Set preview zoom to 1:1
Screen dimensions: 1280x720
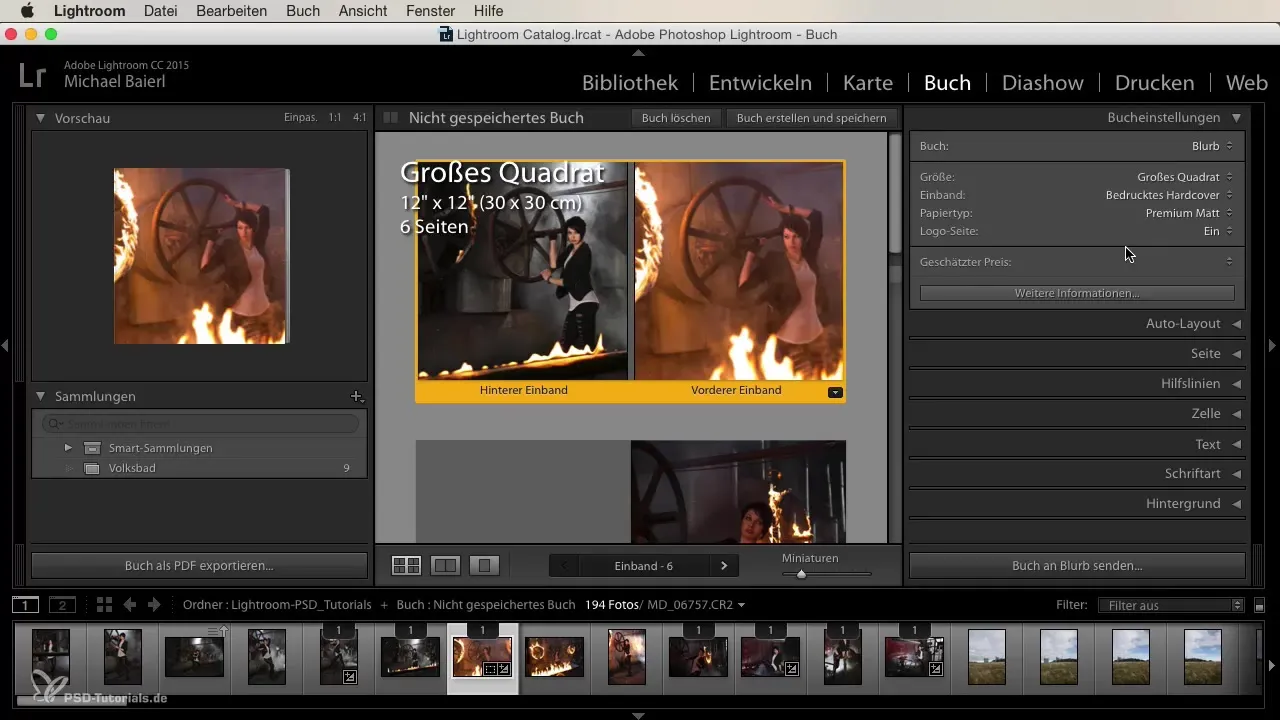click(335, 118)
